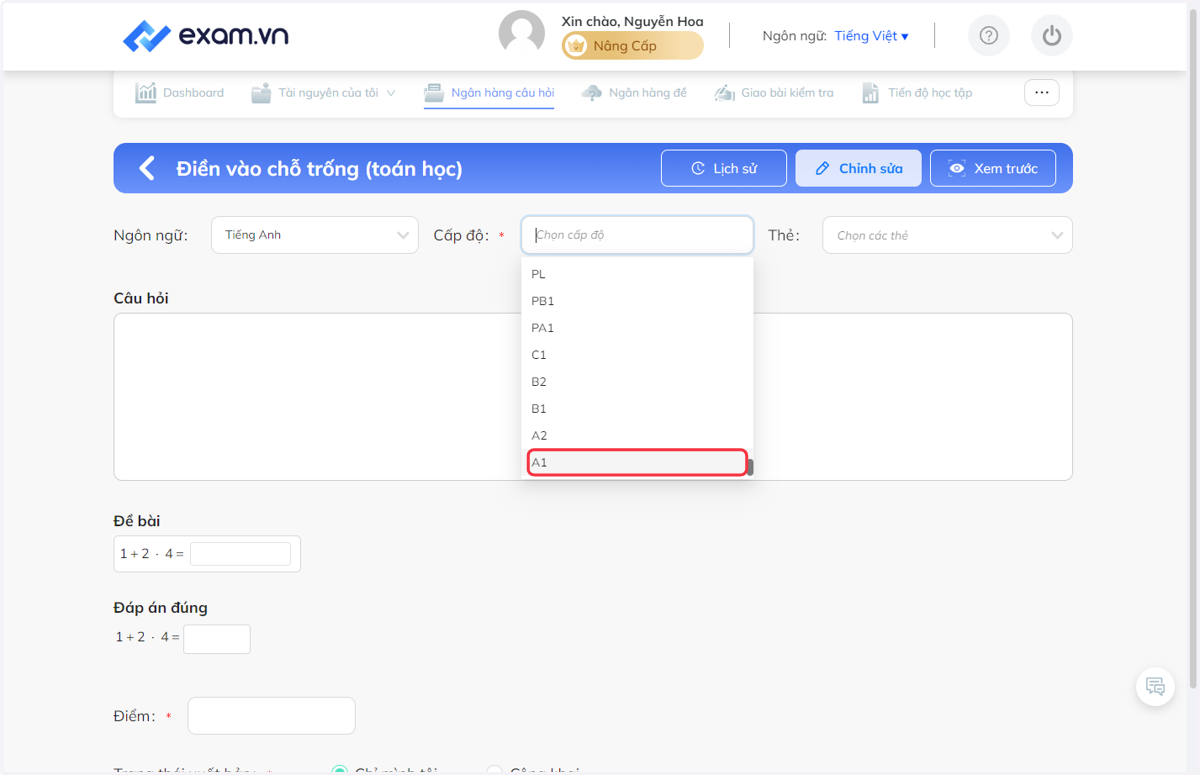Open Tiến độ học tập tab
The image size is (1200, 775).
tap(917, 93)
